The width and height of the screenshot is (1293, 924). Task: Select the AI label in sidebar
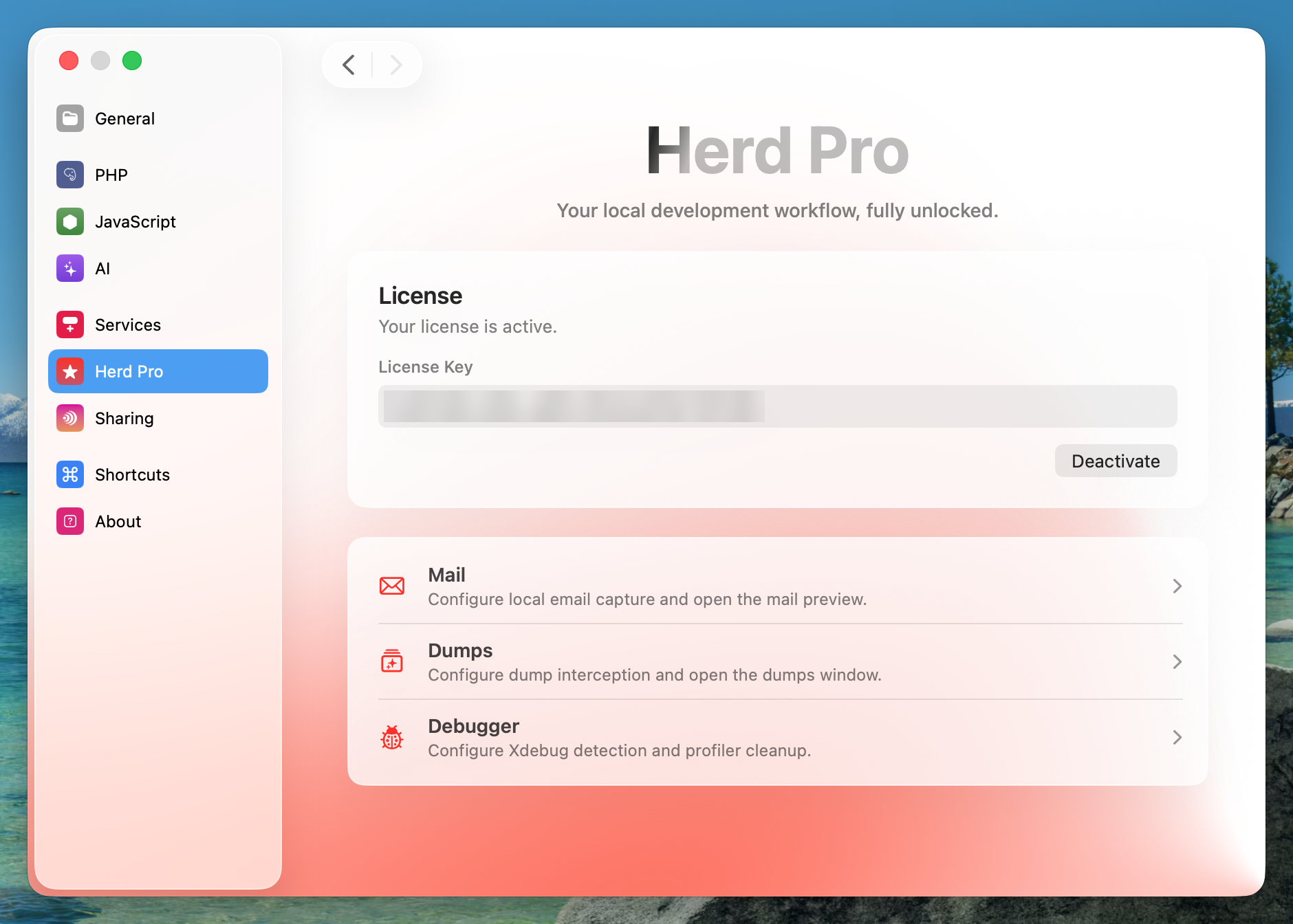click(x=102, y=268)
